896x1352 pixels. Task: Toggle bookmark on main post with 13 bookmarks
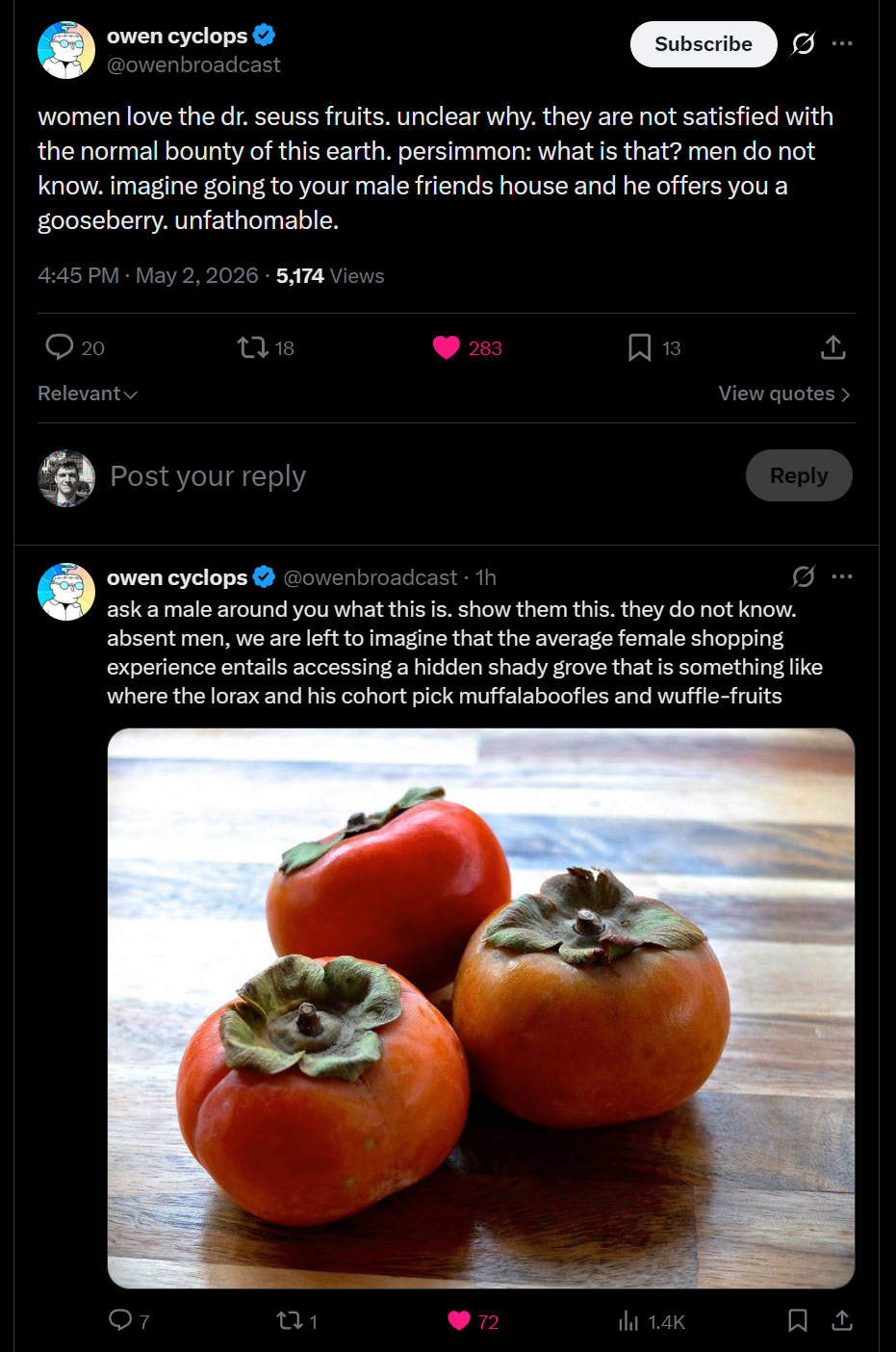pos(639,347)
